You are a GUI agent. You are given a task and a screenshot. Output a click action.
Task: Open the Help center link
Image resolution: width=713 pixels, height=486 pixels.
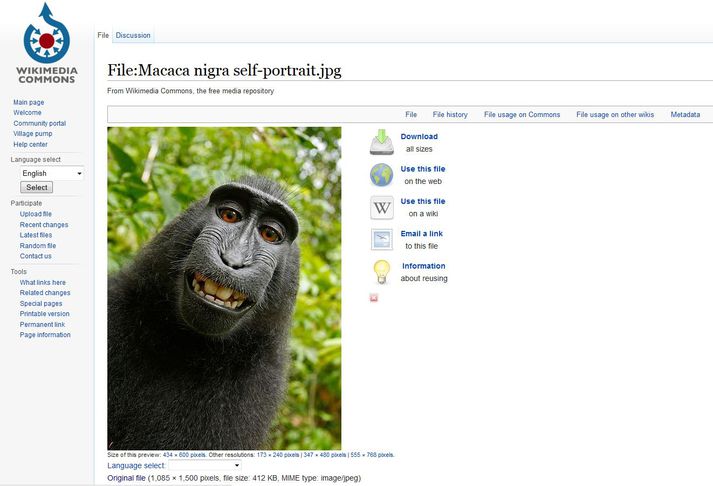coord(30,144)
